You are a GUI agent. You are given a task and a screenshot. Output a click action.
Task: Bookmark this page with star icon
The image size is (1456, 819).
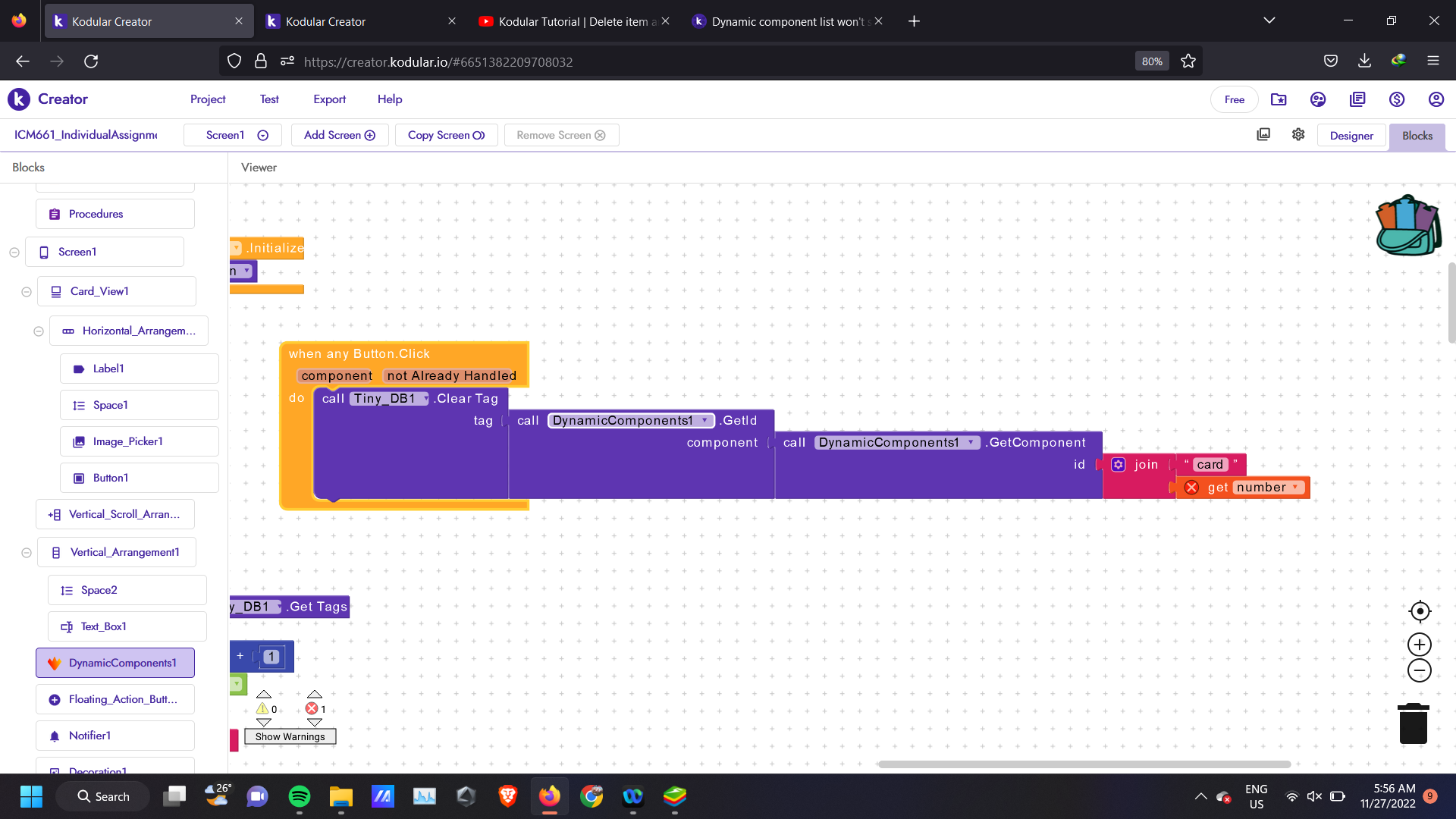(1188, 61)
